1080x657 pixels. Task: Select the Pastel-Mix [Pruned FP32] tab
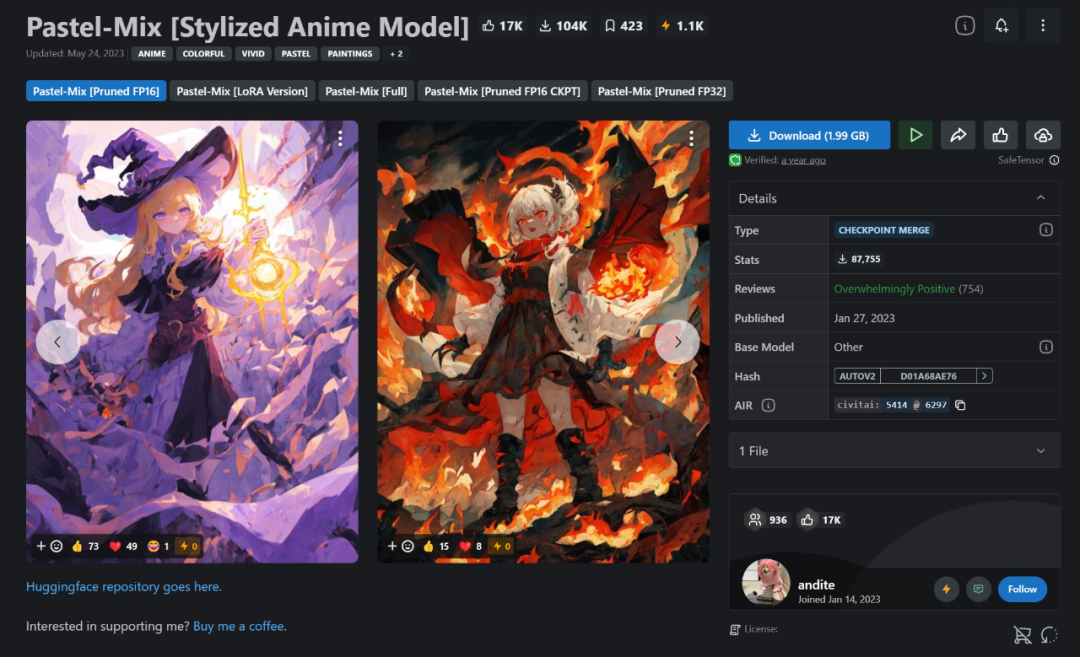[x=662, y=91]
